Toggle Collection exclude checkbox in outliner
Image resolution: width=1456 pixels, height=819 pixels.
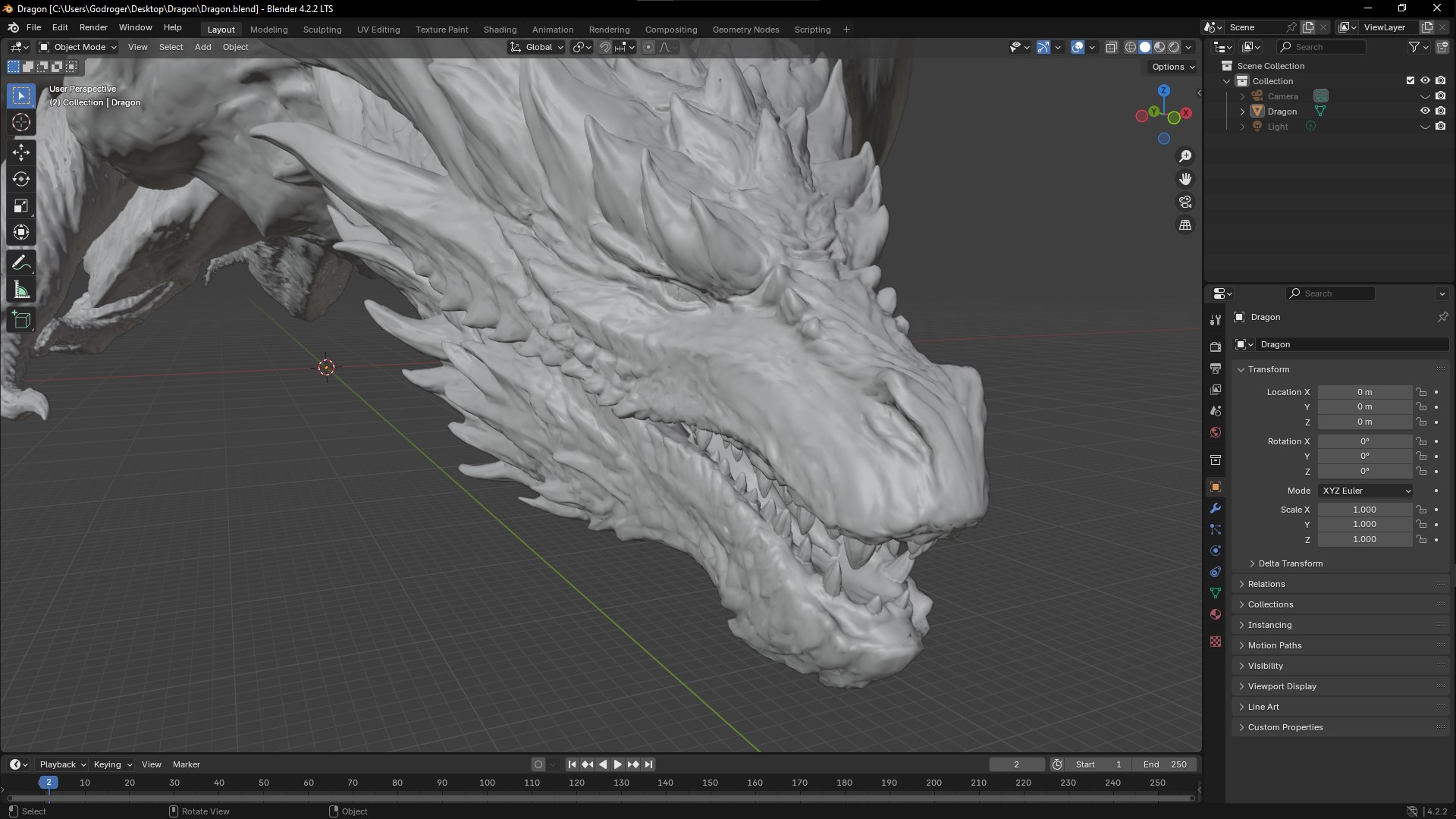(x=1410, y=80)
